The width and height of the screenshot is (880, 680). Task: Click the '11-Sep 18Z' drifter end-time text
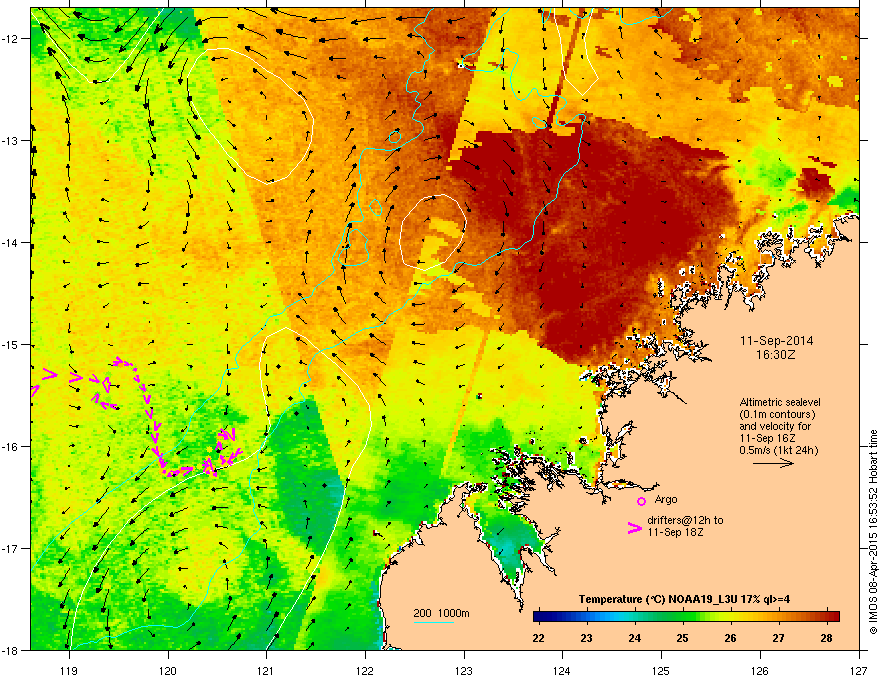click(x=675, y=532)
